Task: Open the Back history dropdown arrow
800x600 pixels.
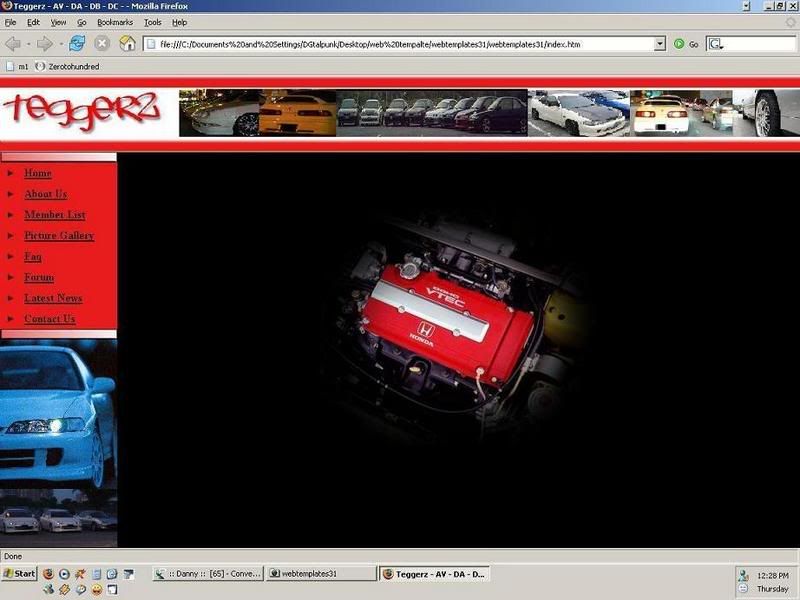Action: tap(29, 44)
